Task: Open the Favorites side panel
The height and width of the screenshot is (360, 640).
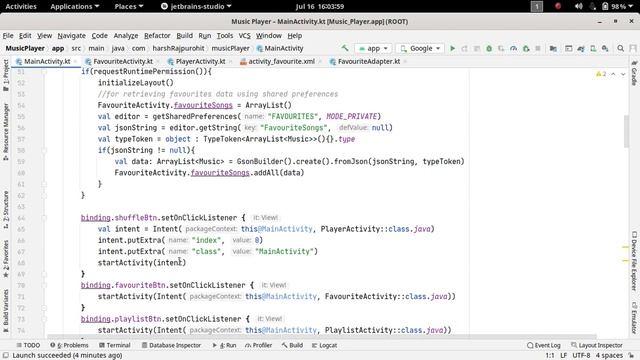Action: tap(6, 259)
